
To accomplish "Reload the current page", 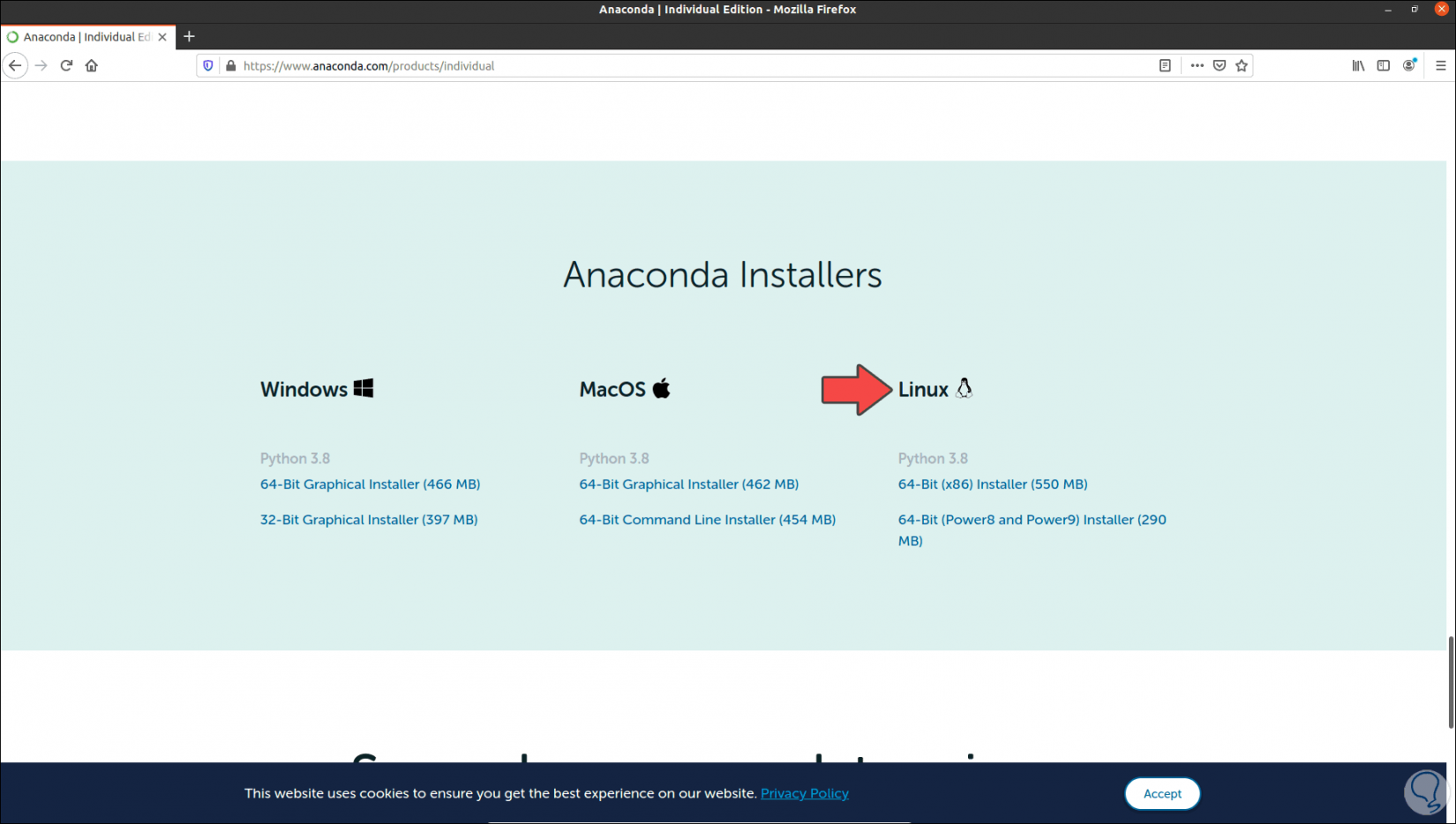I will click(66, 65).
